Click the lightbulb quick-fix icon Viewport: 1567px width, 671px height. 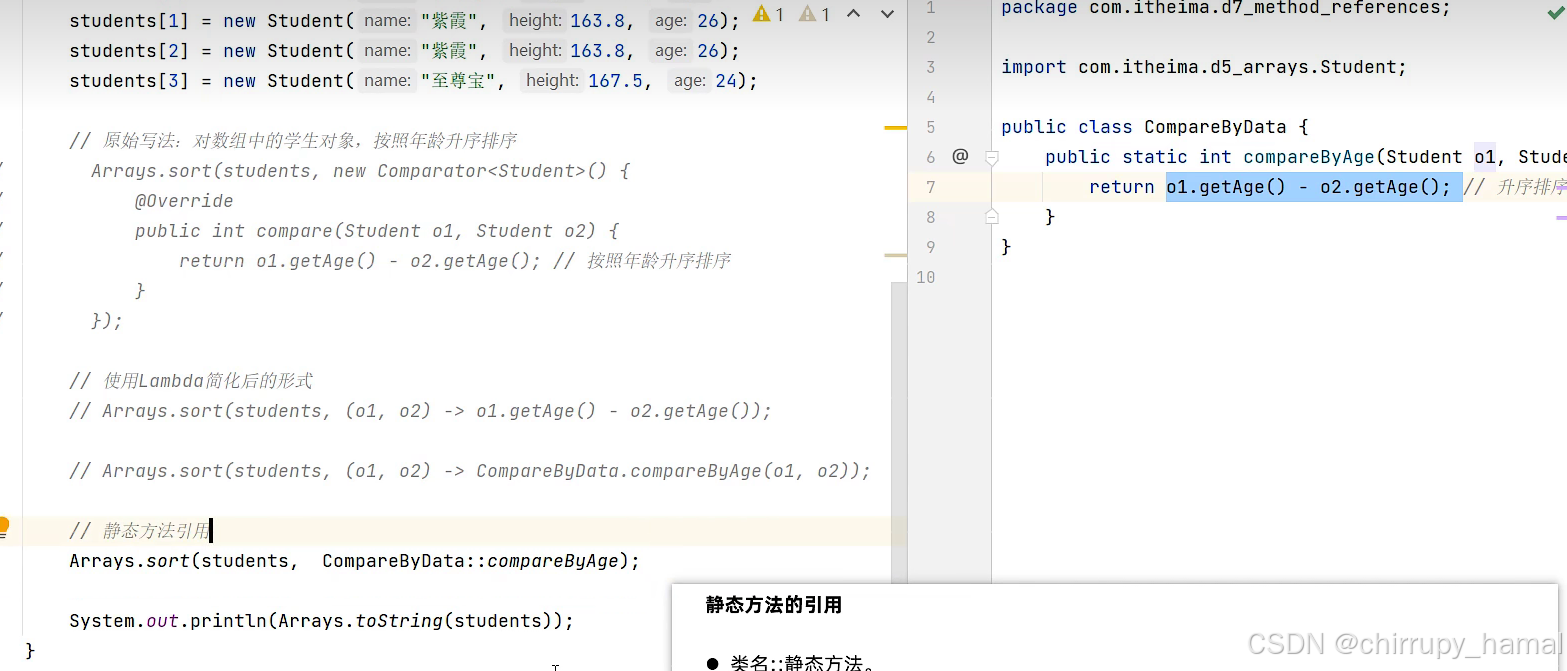click(x=4, y=526)
